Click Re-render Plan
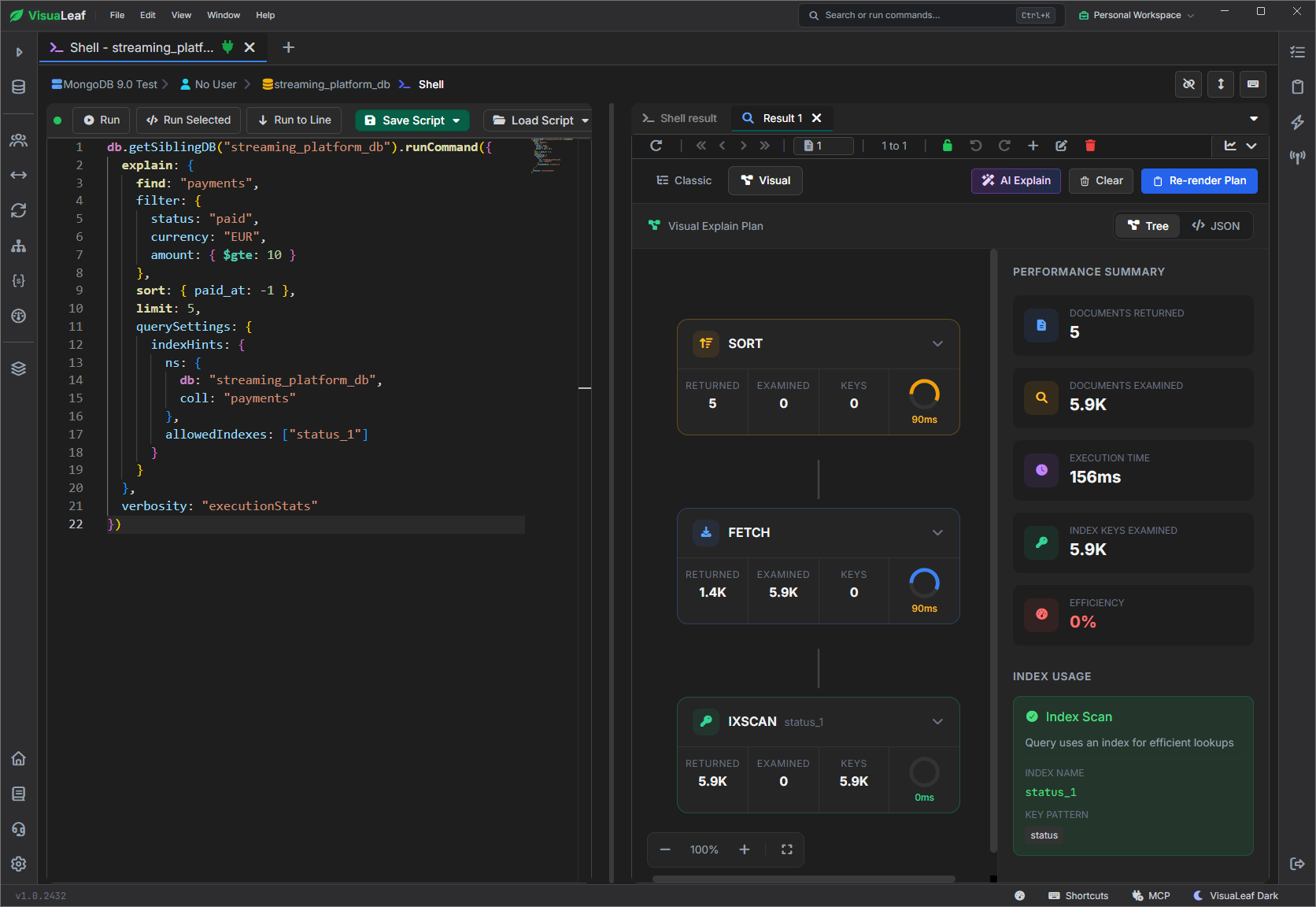 point(1200,180)
